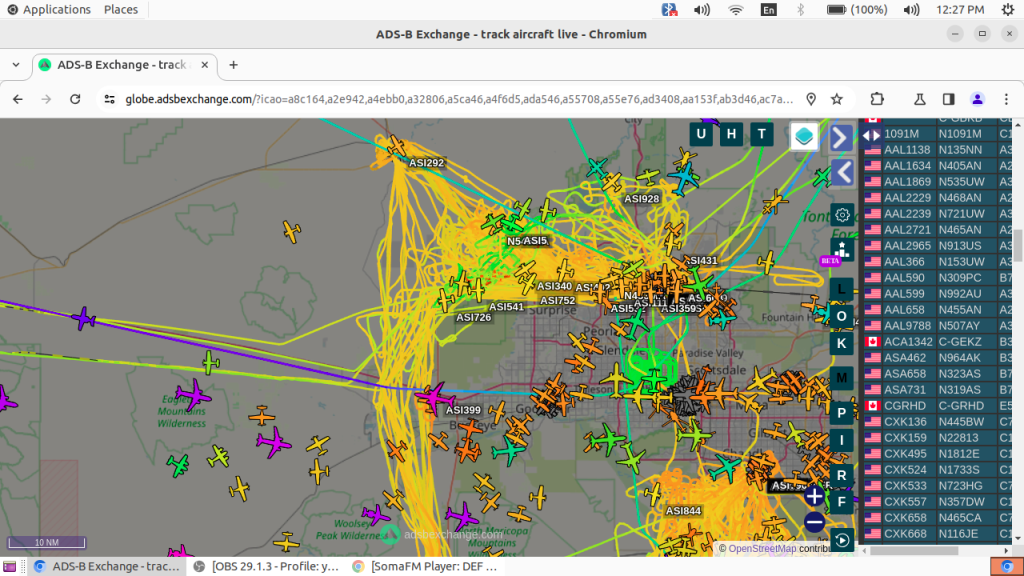Toggle the P persistence button
This screenshot has height=576, width=1024.
(x=842, y=413)
